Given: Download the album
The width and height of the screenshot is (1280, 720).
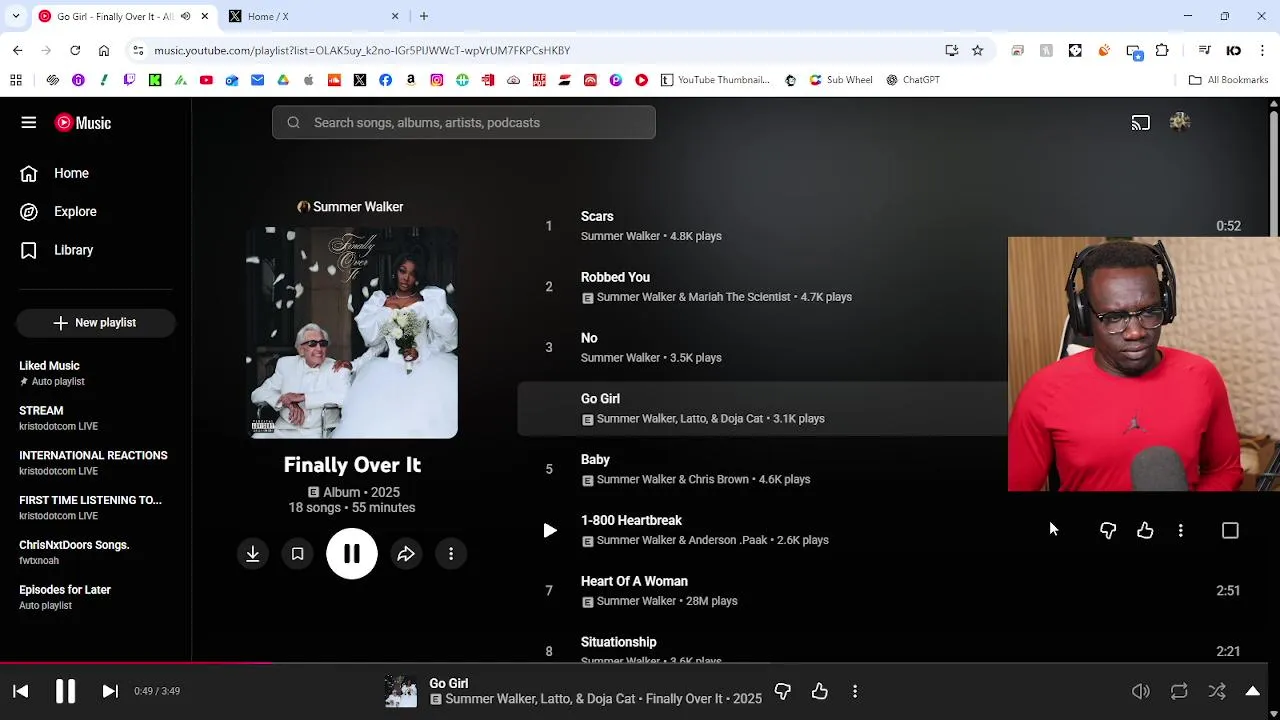Looking at the screenshot, I should [253, 554].
